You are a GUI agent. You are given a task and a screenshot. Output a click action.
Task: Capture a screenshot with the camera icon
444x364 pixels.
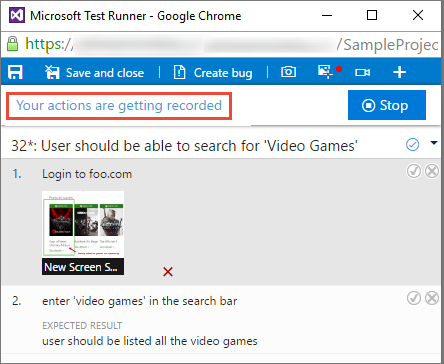(288, 72)
